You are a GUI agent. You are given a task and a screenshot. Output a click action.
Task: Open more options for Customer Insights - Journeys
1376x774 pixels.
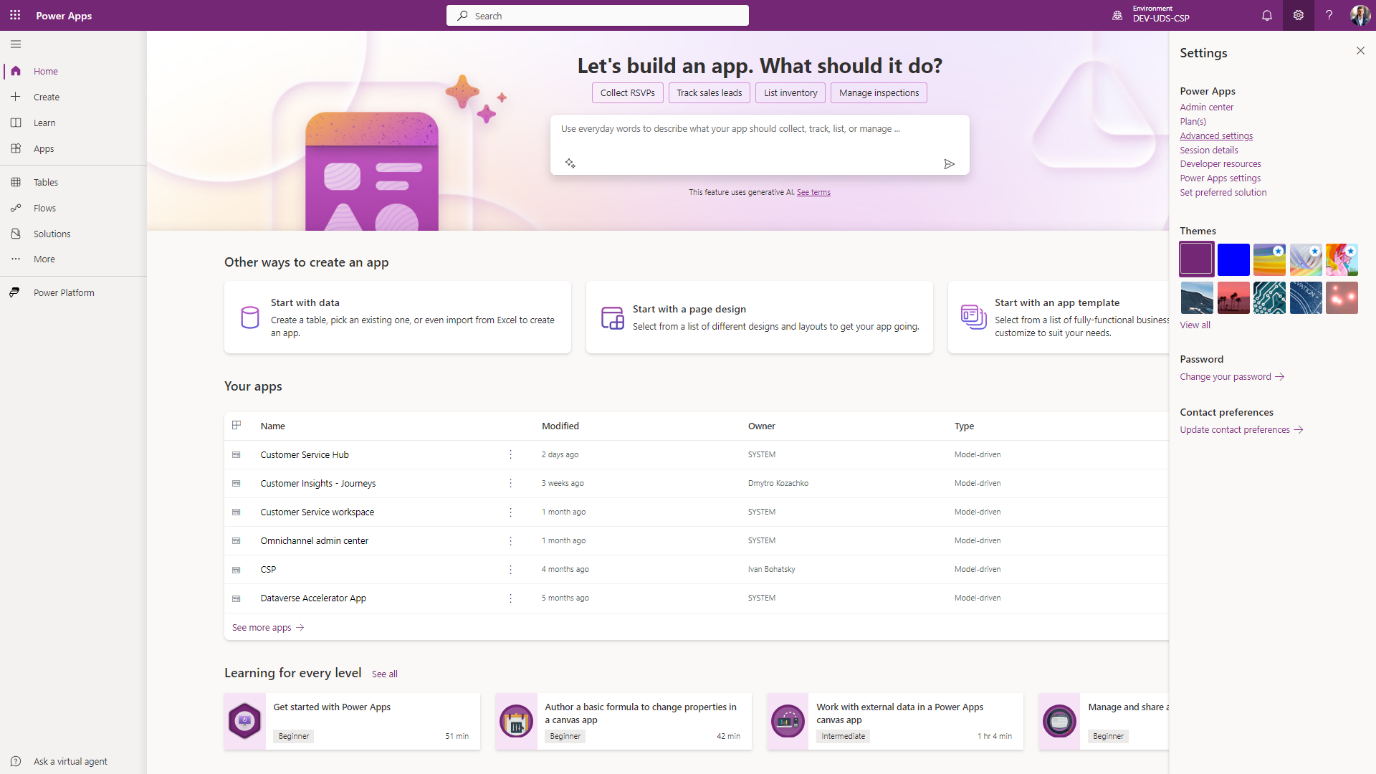click(x=510, y=483)
